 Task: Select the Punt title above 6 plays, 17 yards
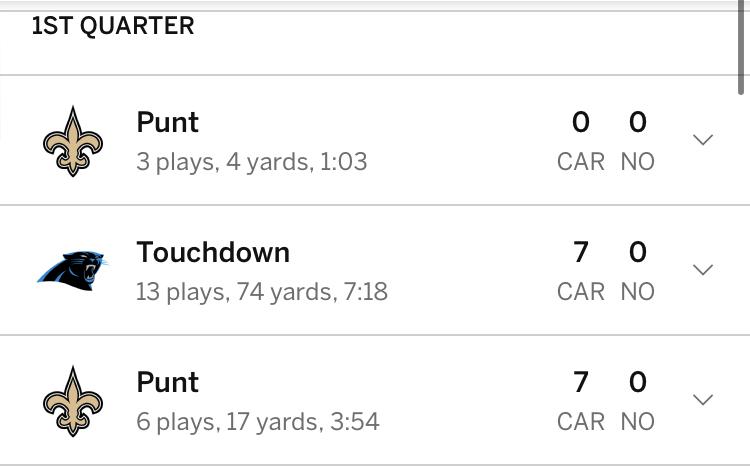pyautogui.click(x=167, y=382)
